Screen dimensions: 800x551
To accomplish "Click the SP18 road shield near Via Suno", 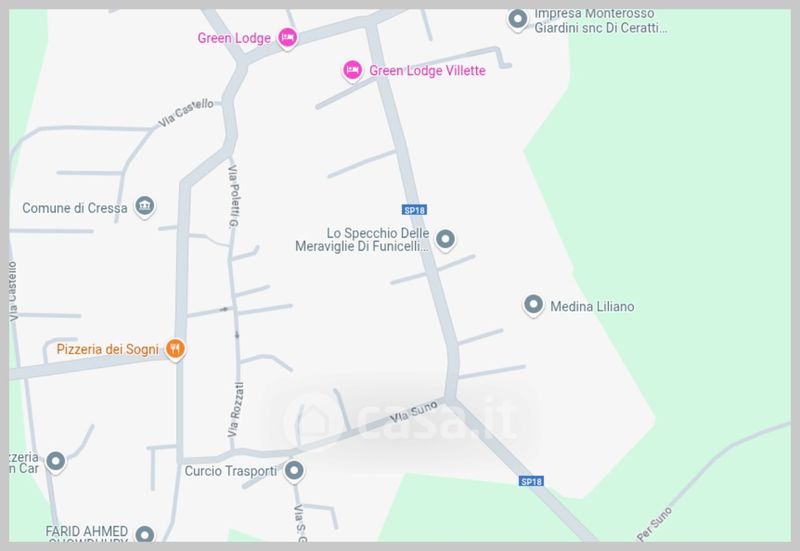I will click(x=531, y=481).
